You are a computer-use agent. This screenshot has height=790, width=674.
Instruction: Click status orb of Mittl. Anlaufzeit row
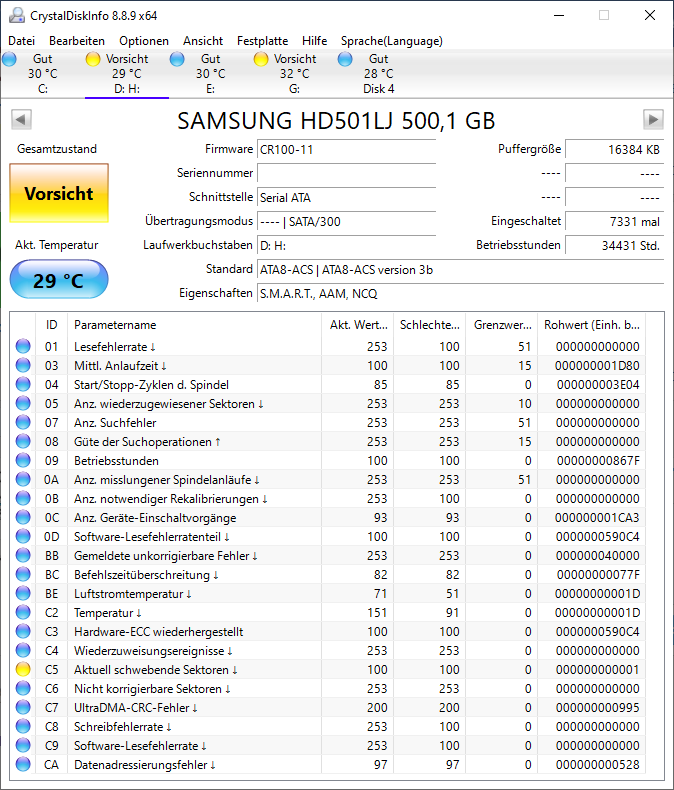[23, 365]
